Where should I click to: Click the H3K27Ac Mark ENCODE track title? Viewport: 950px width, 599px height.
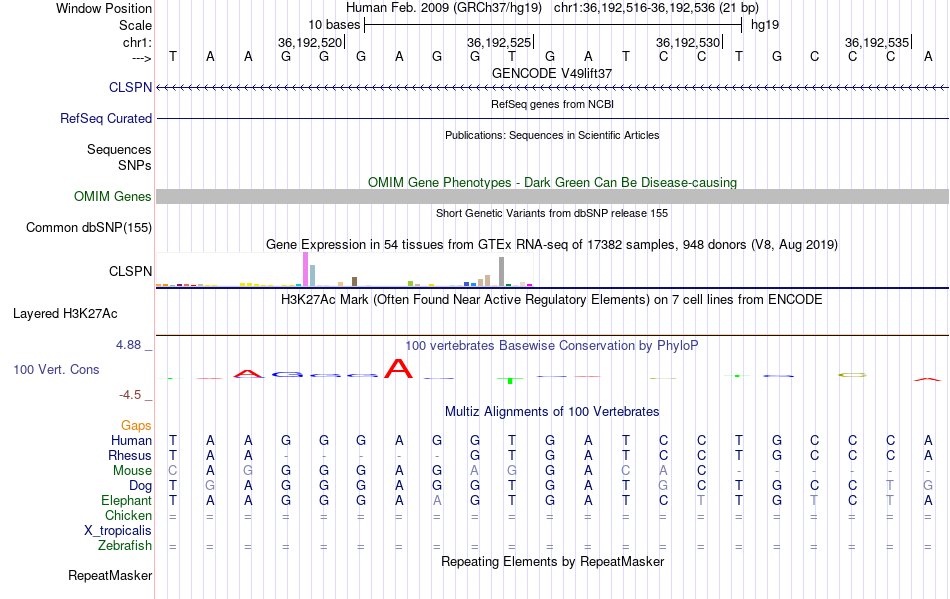[552, 299]
